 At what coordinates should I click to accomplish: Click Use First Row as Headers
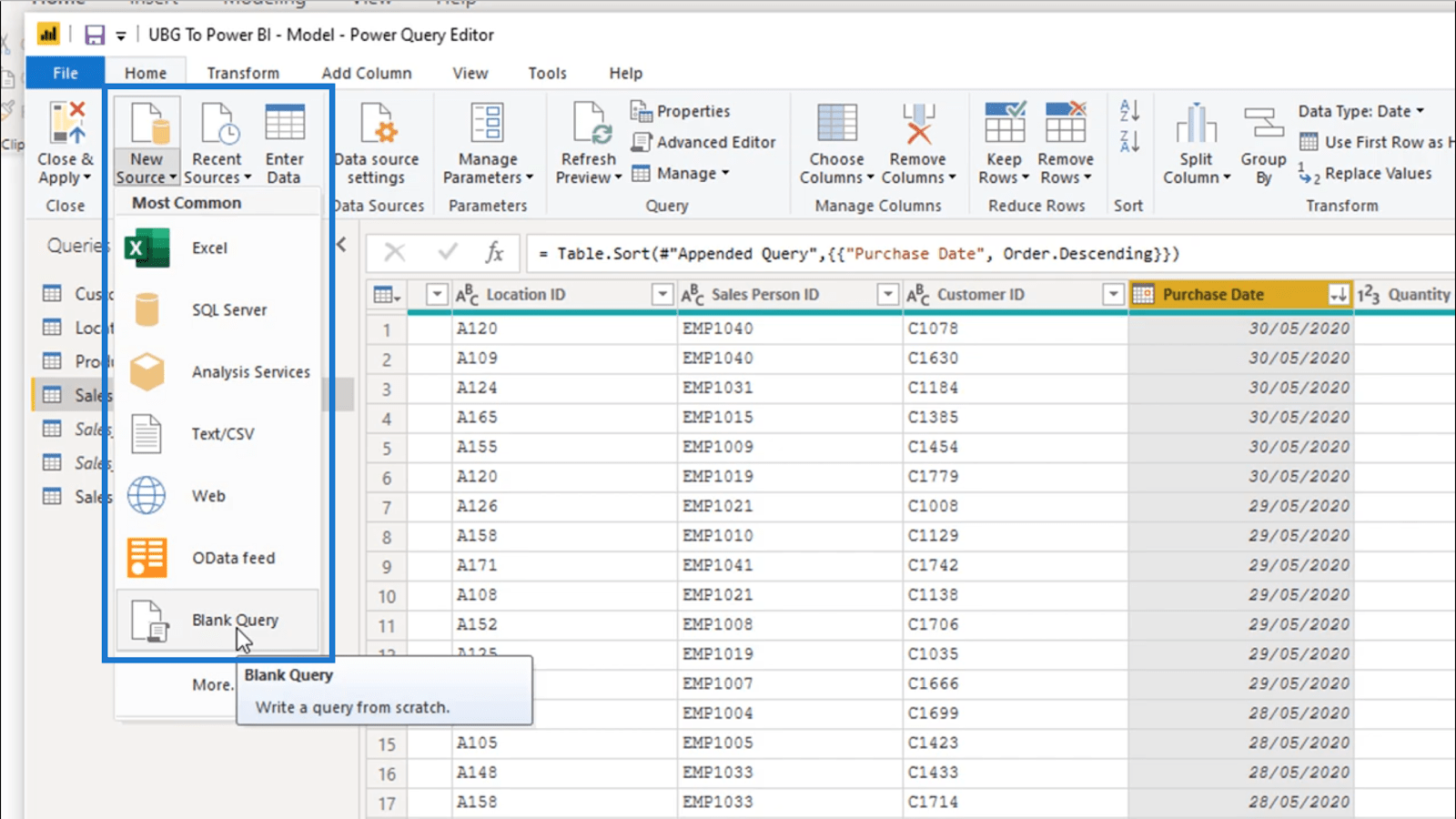(x=1376, y=142)
